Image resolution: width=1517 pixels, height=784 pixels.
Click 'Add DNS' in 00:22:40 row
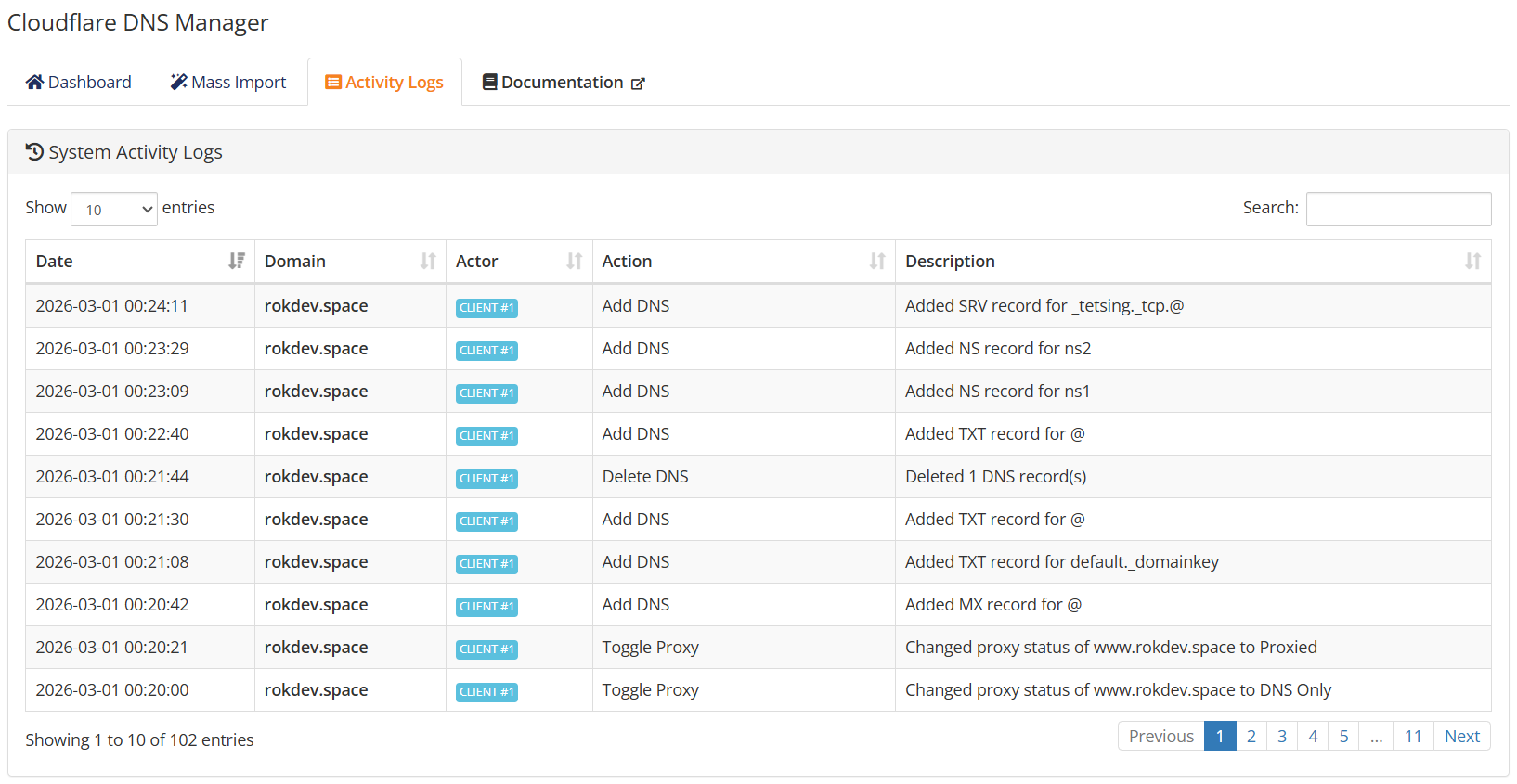[x=636, y=433]
